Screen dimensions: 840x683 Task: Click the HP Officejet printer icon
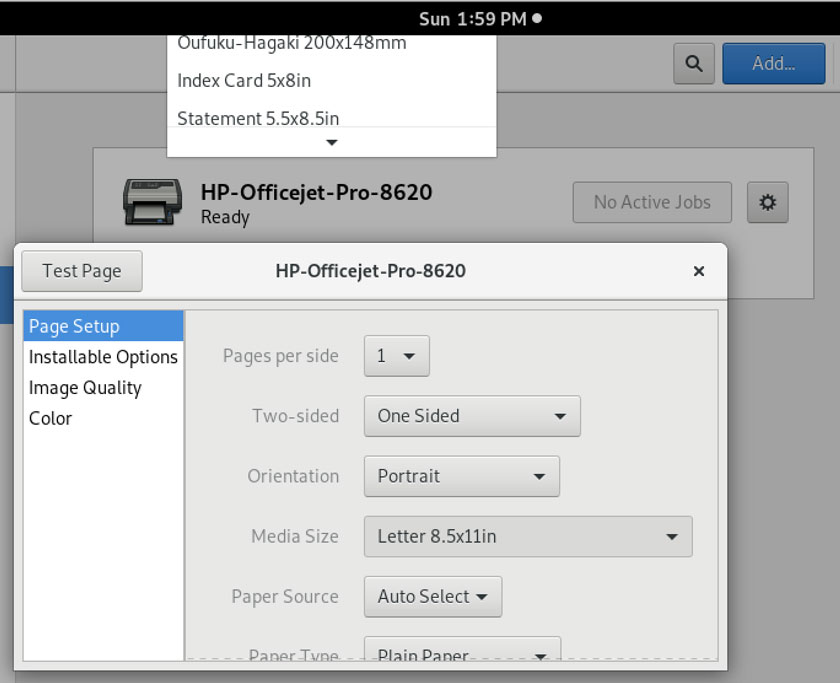pyautogui.click(x=152, y=202)
